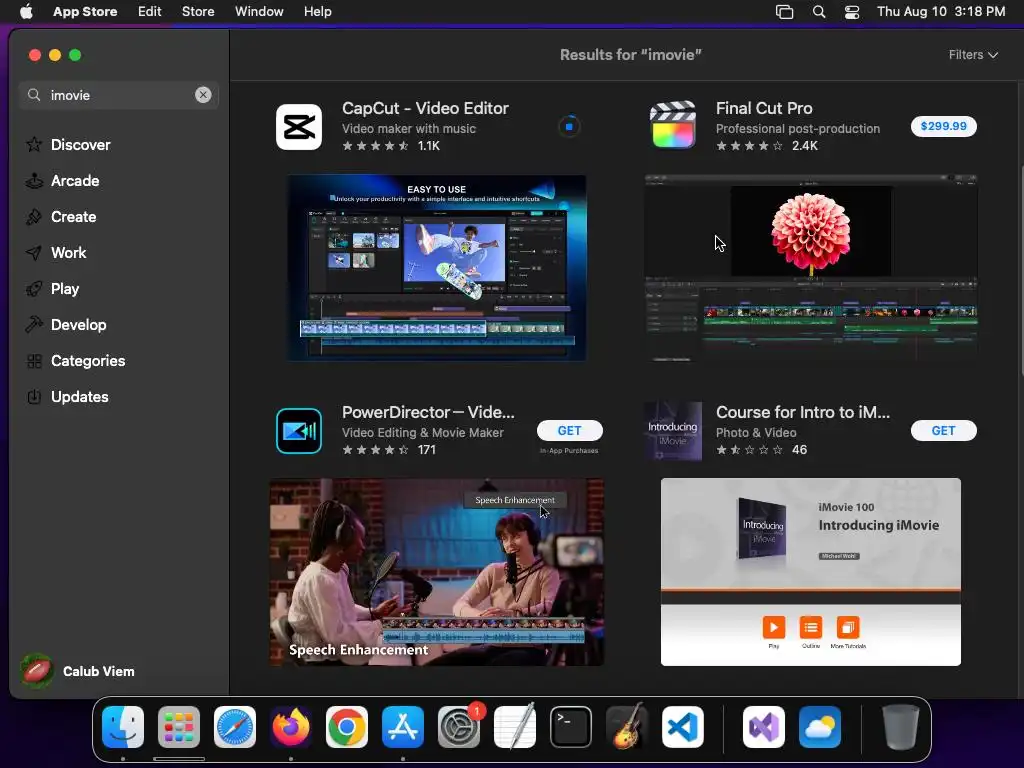The width and height of the screenshot is (1024, 768).
Task: Open Finder from the Dock
Action: click(123, 727)
